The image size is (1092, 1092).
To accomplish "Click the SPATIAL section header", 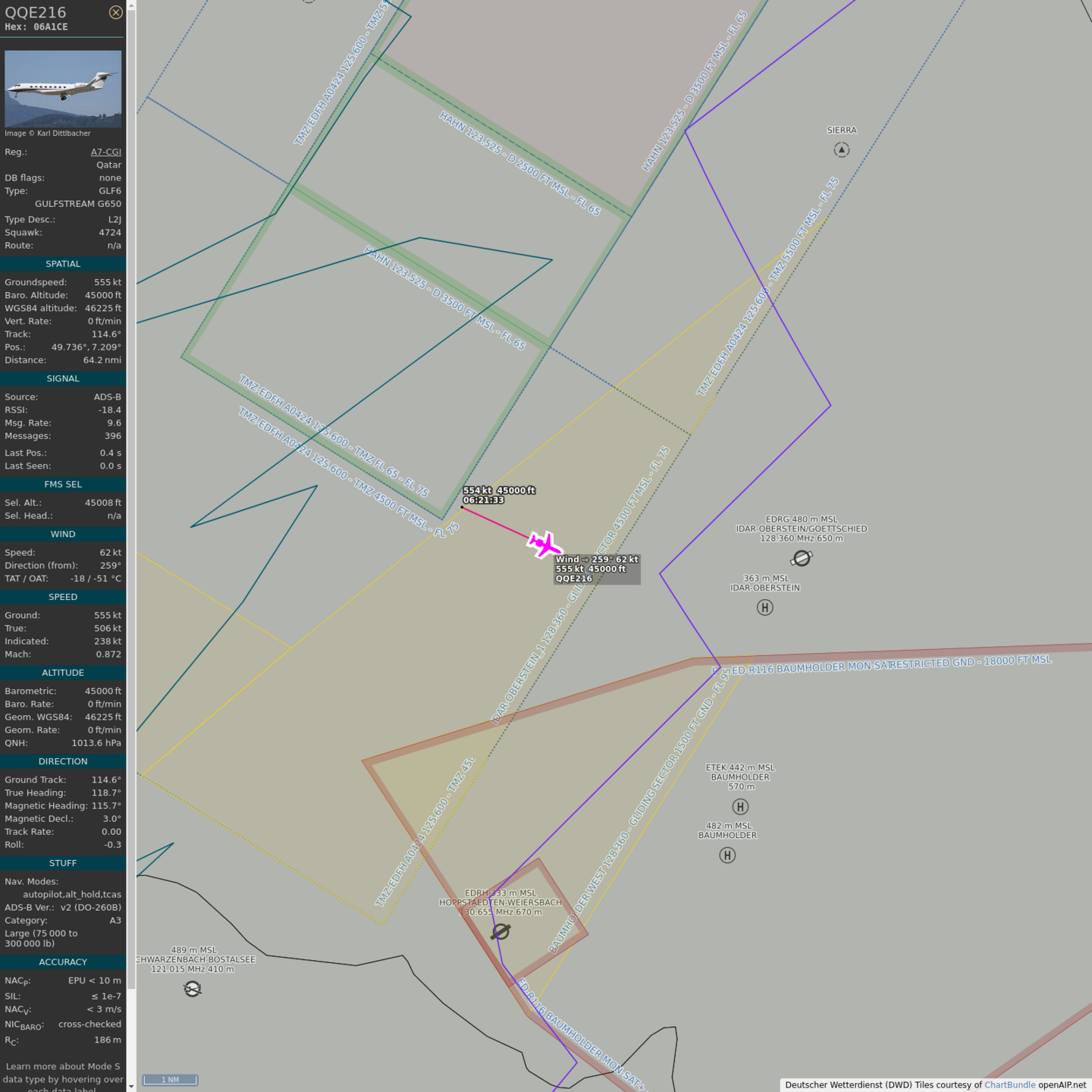I will pos(63,264).
